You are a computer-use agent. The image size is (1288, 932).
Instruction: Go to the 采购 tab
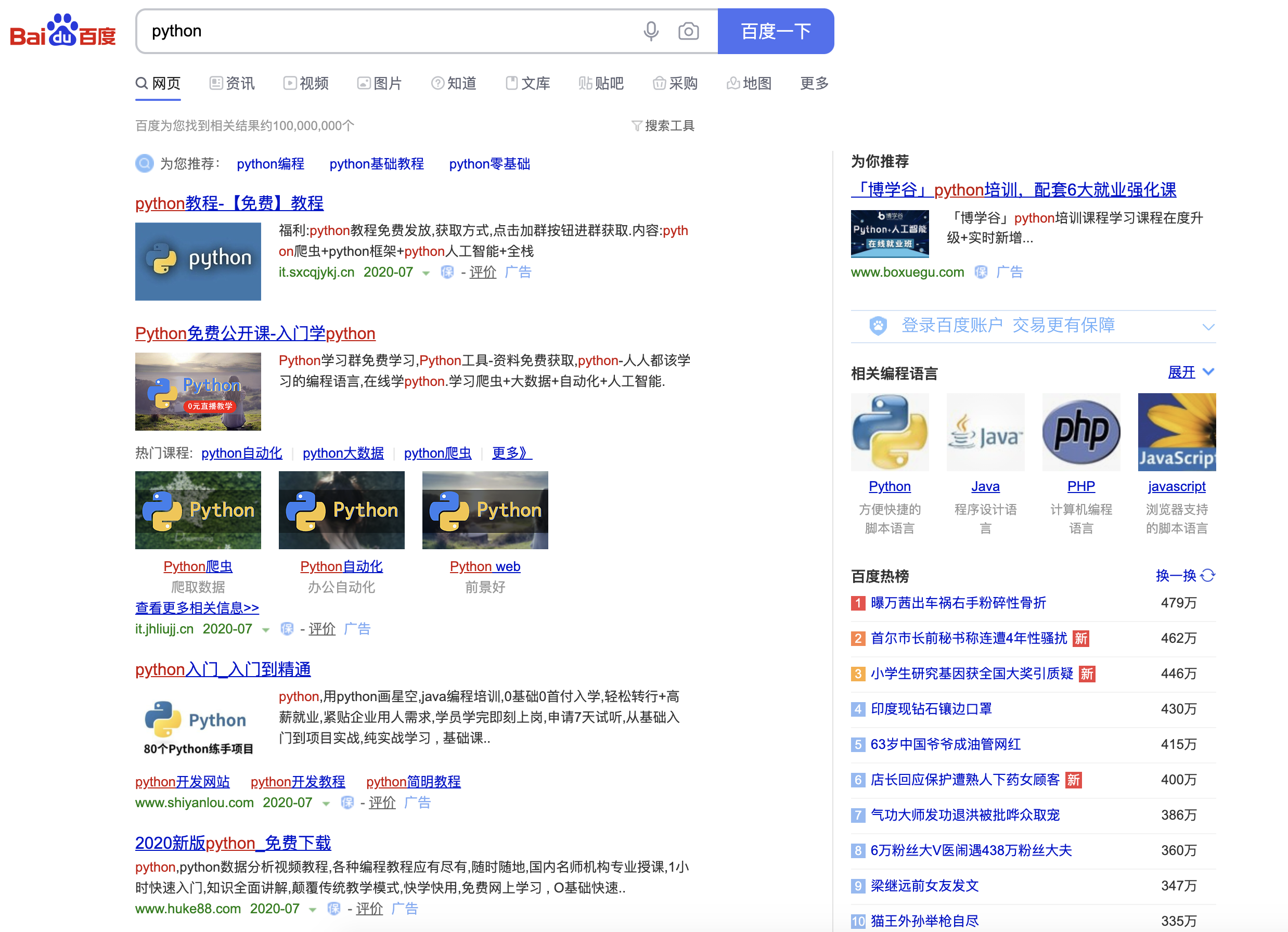pos(675,84)
